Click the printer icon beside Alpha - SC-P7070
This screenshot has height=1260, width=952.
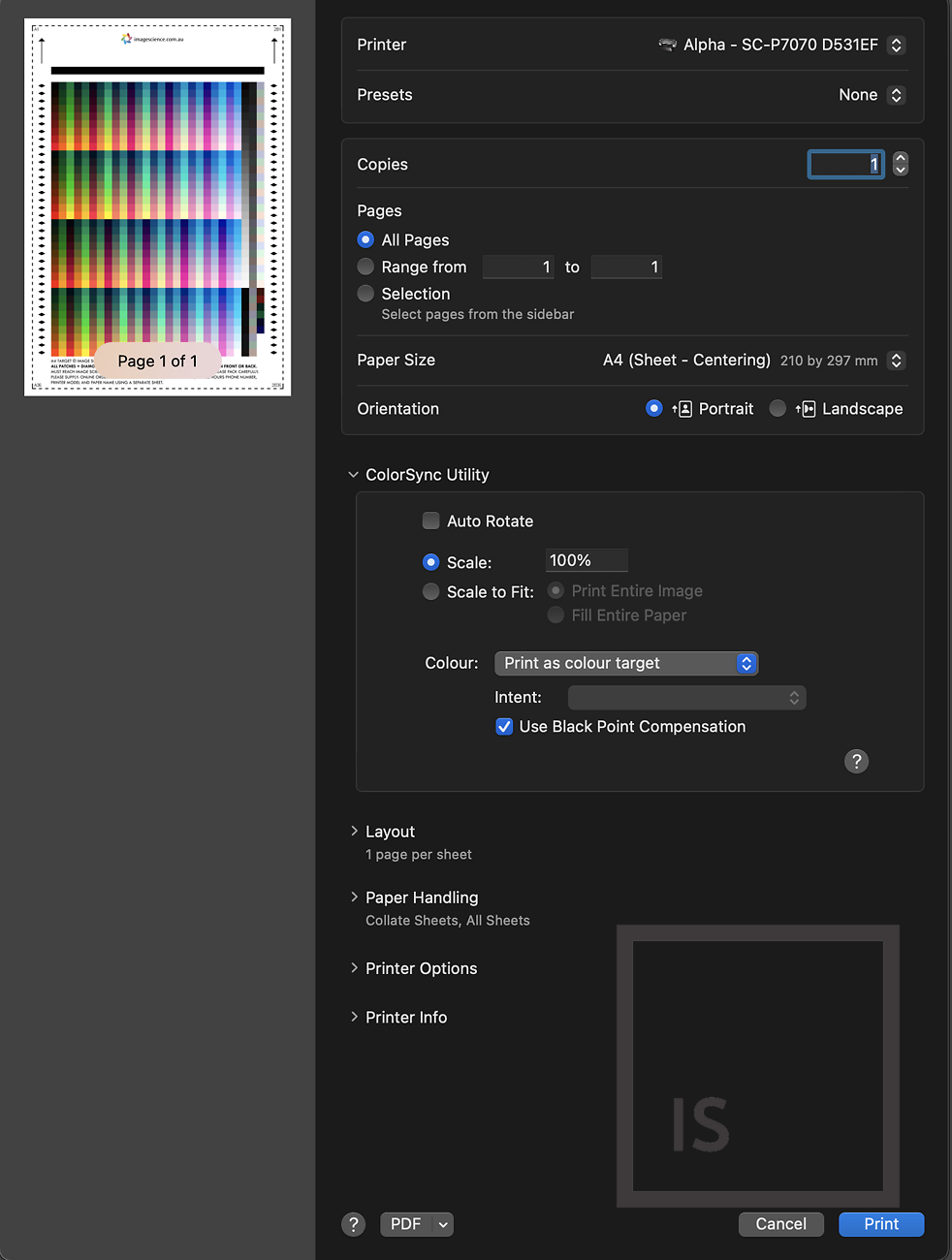pos(667,45)
